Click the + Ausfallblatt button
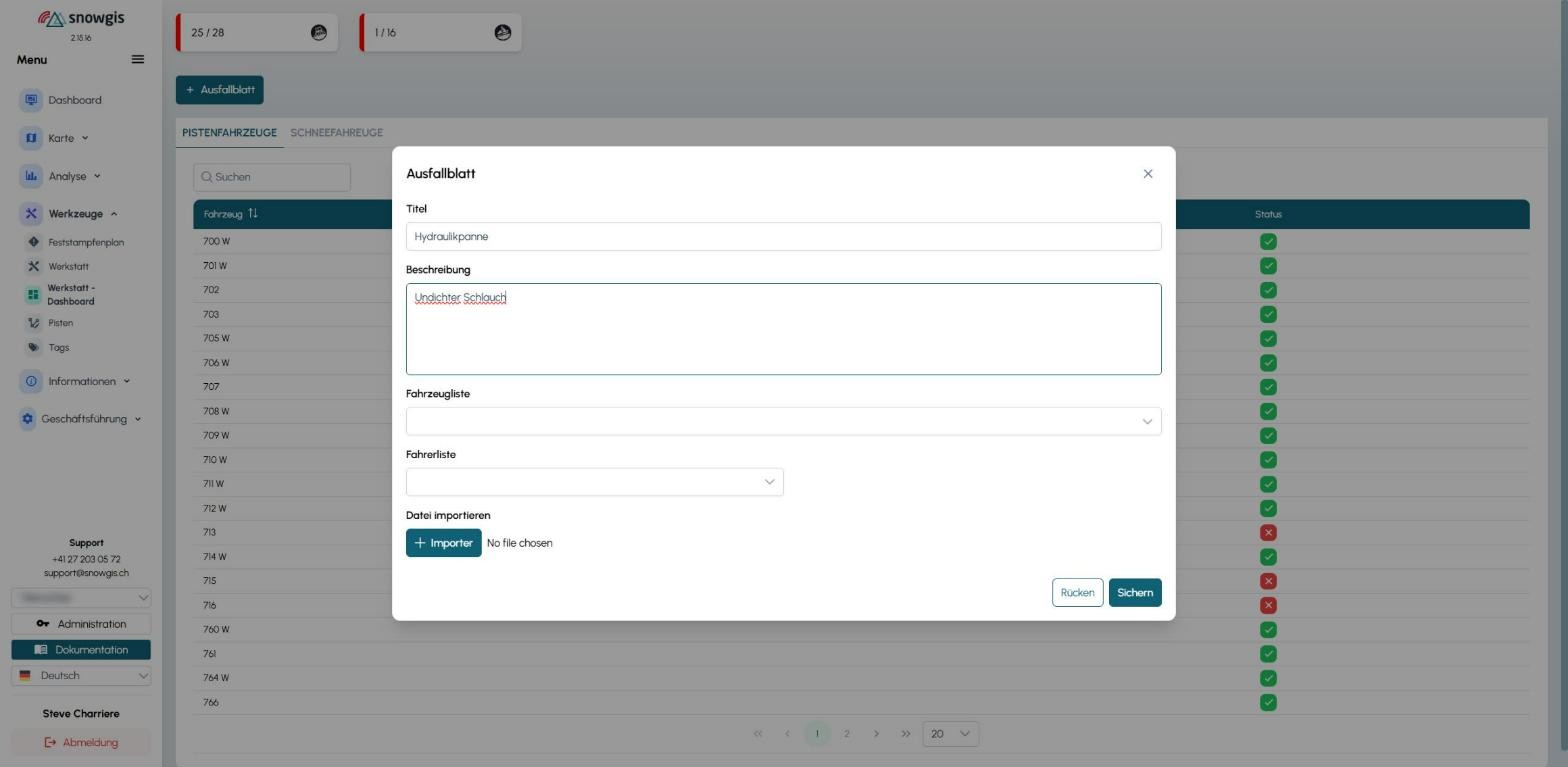Screen dimensions: 1568x767 pos(220,90)
